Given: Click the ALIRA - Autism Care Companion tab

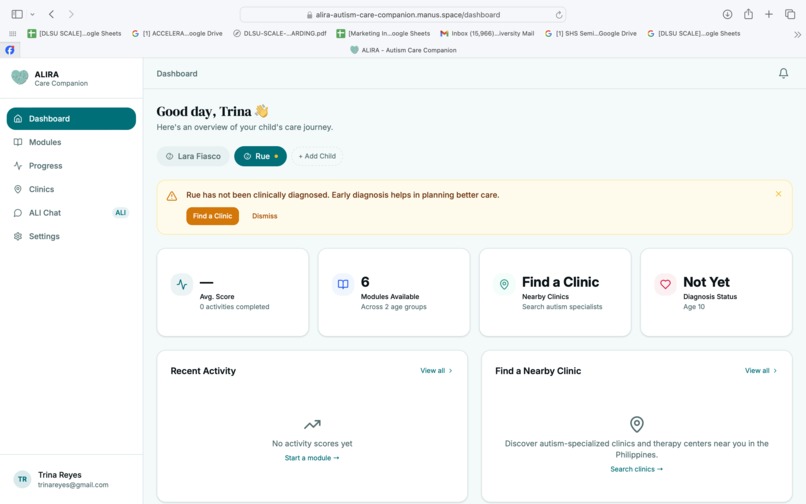Looking at the screenshot, I should click(x=403, y=50).
